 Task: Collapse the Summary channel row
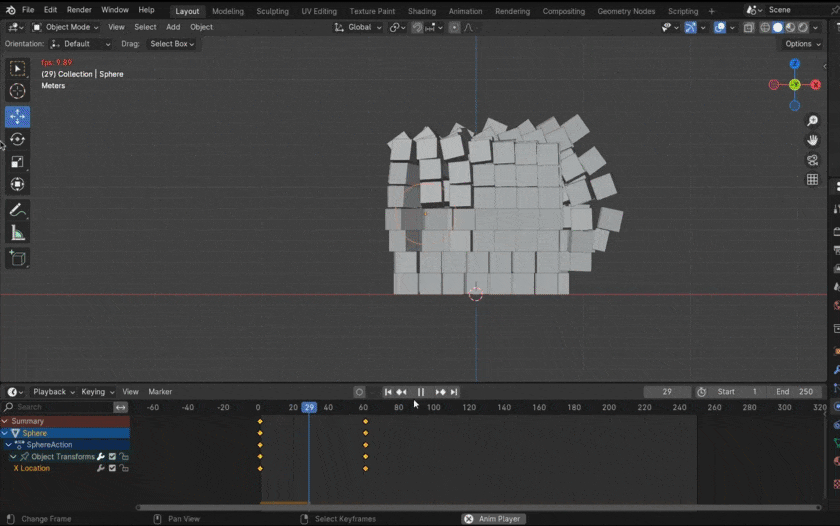pyautogui.click(x=5, y=422)
